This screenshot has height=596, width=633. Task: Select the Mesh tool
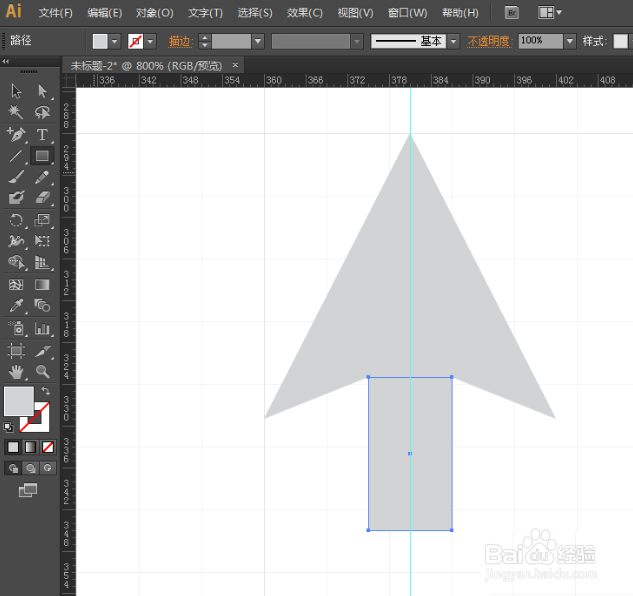click(16, 285)
